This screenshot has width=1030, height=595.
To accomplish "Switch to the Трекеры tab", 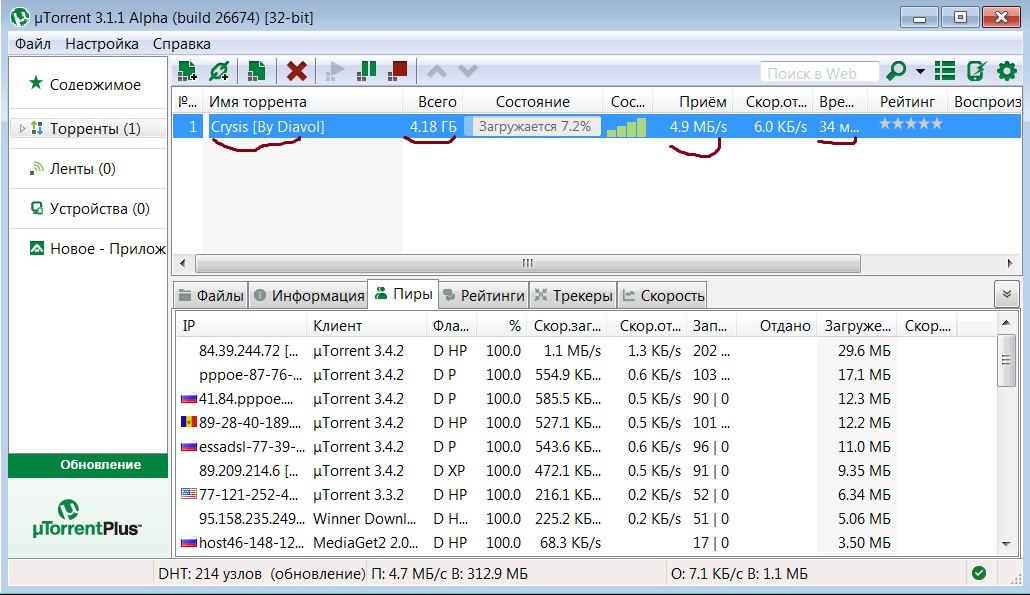I will (x=573, y=295).
